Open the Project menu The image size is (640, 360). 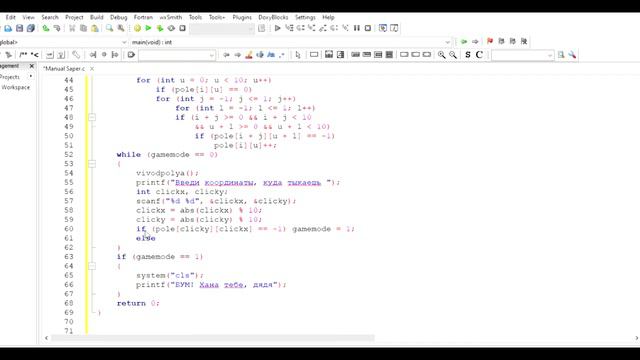(x=74, y=17)
